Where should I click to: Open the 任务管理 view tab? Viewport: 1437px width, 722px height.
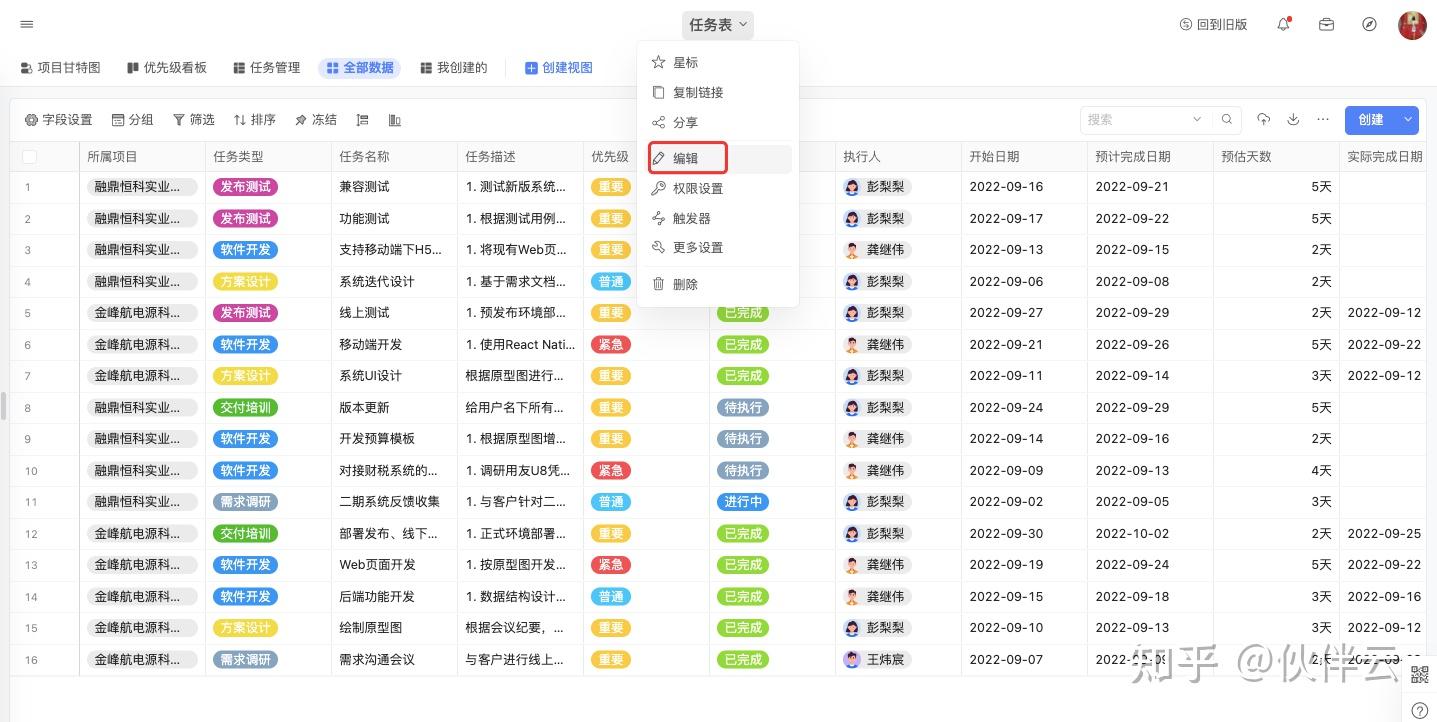tap(267, 68)
